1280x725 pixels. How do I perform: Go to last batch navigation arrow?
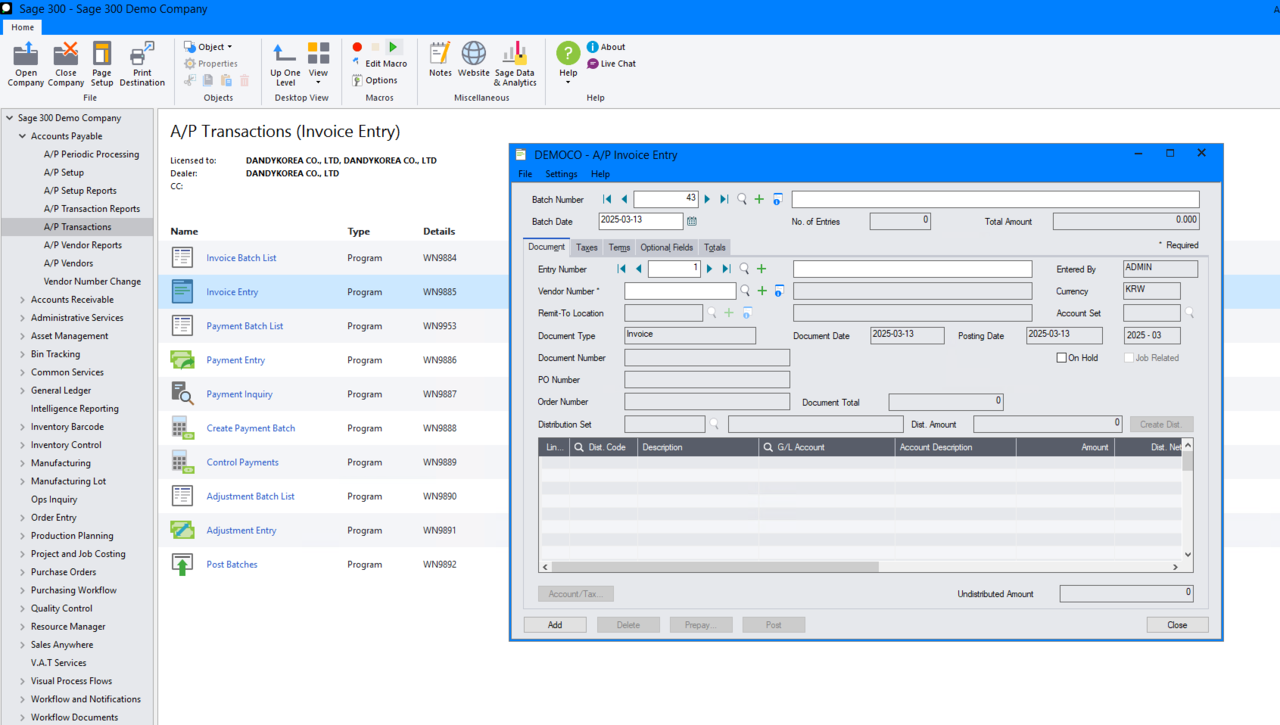[724, 200]
